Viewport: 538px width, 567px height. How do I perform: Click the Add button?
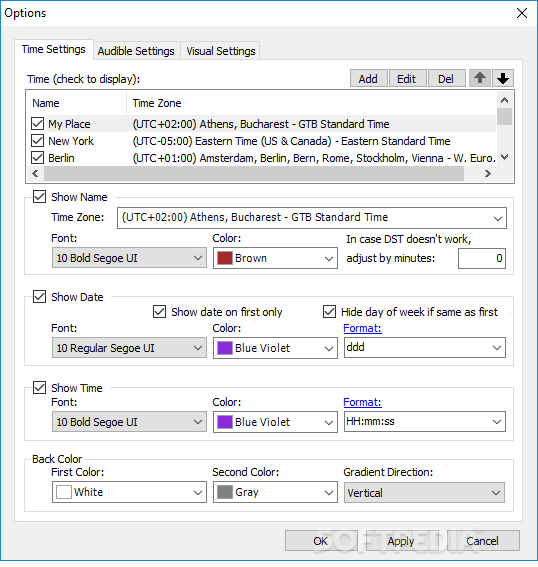click(368, 78)
